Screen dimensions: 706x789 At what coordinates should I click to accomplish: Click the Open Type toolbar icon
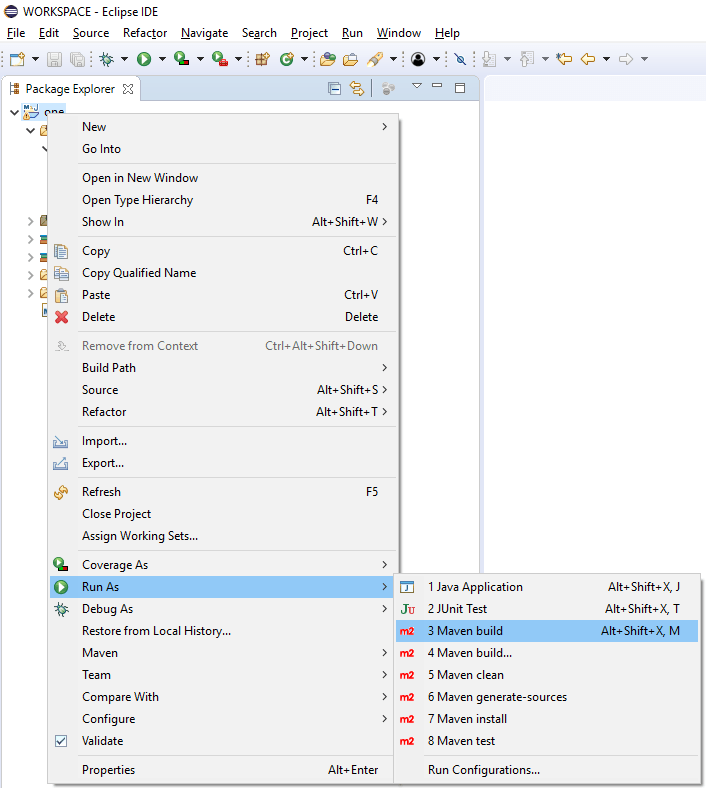[328, 59]
